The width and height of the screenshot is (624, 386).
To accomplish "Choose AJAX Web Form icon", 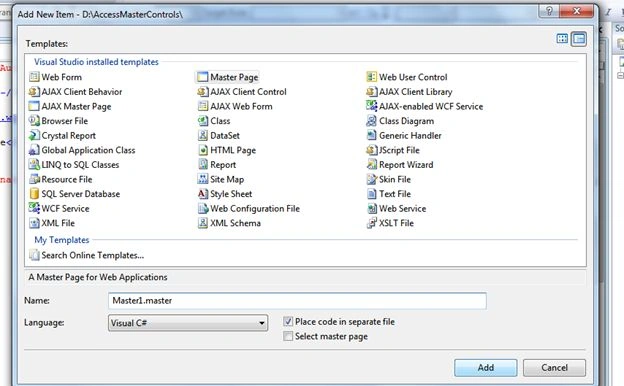I will (203, 106).
